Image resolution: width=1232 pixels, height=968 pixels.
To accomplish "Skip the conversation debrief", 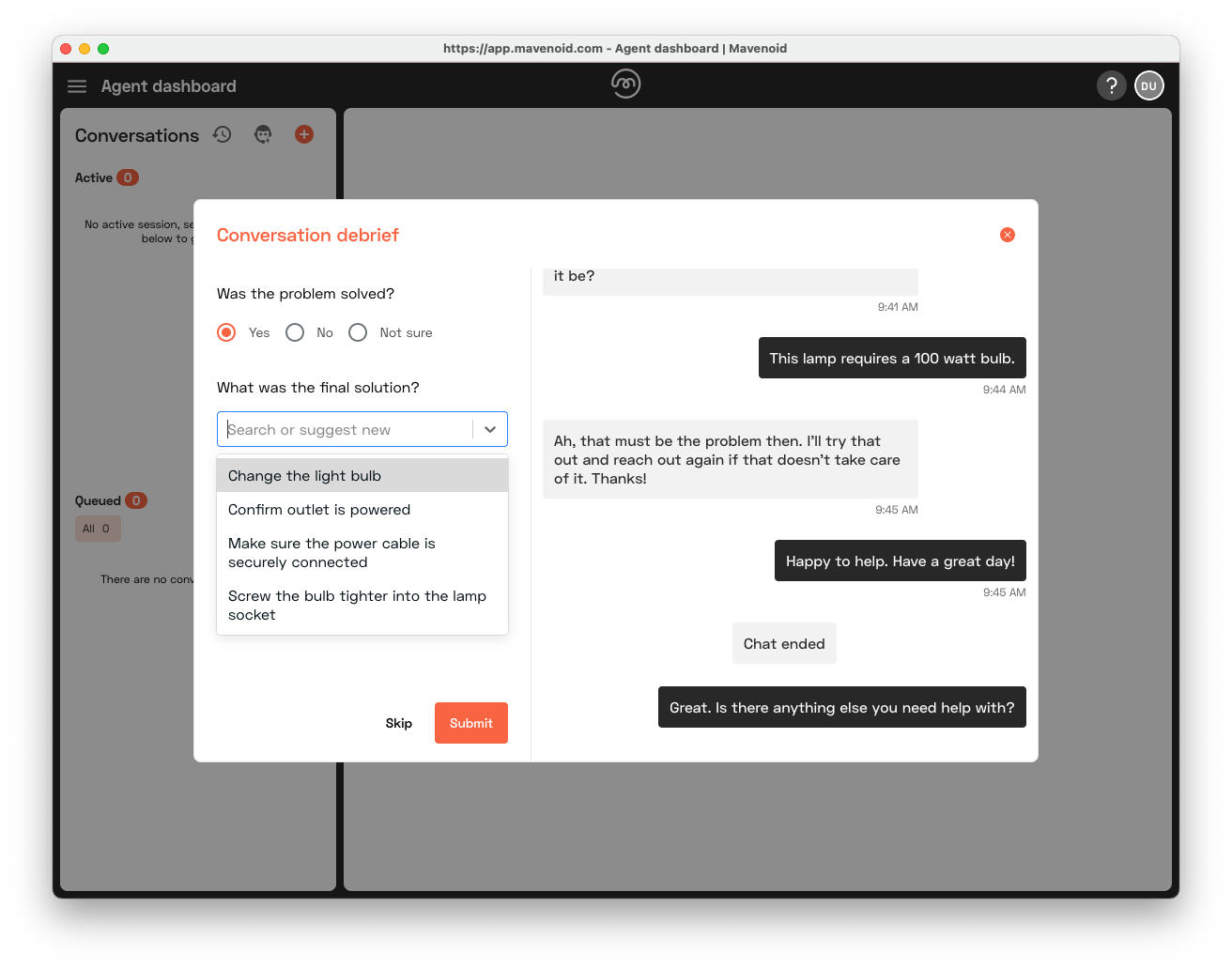I will 398,723.
